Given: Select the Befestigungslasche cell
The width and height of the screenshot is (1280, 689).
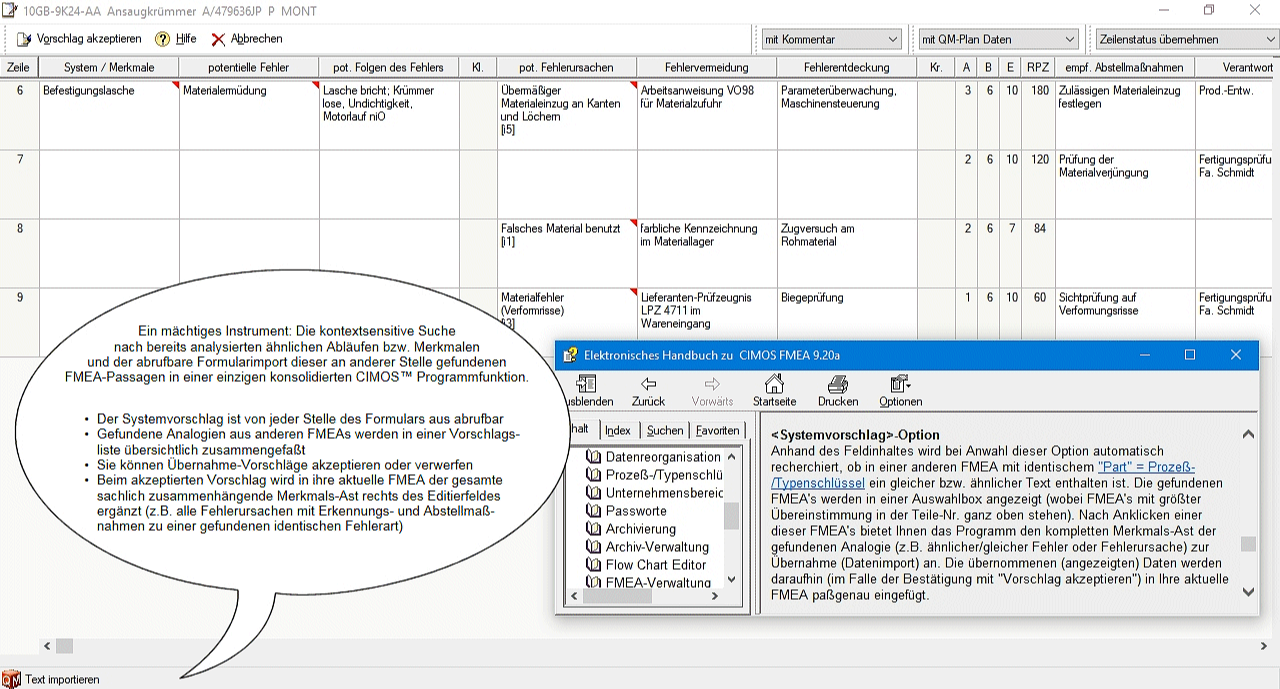Looking at the screenshot, I should pos(109,115).
